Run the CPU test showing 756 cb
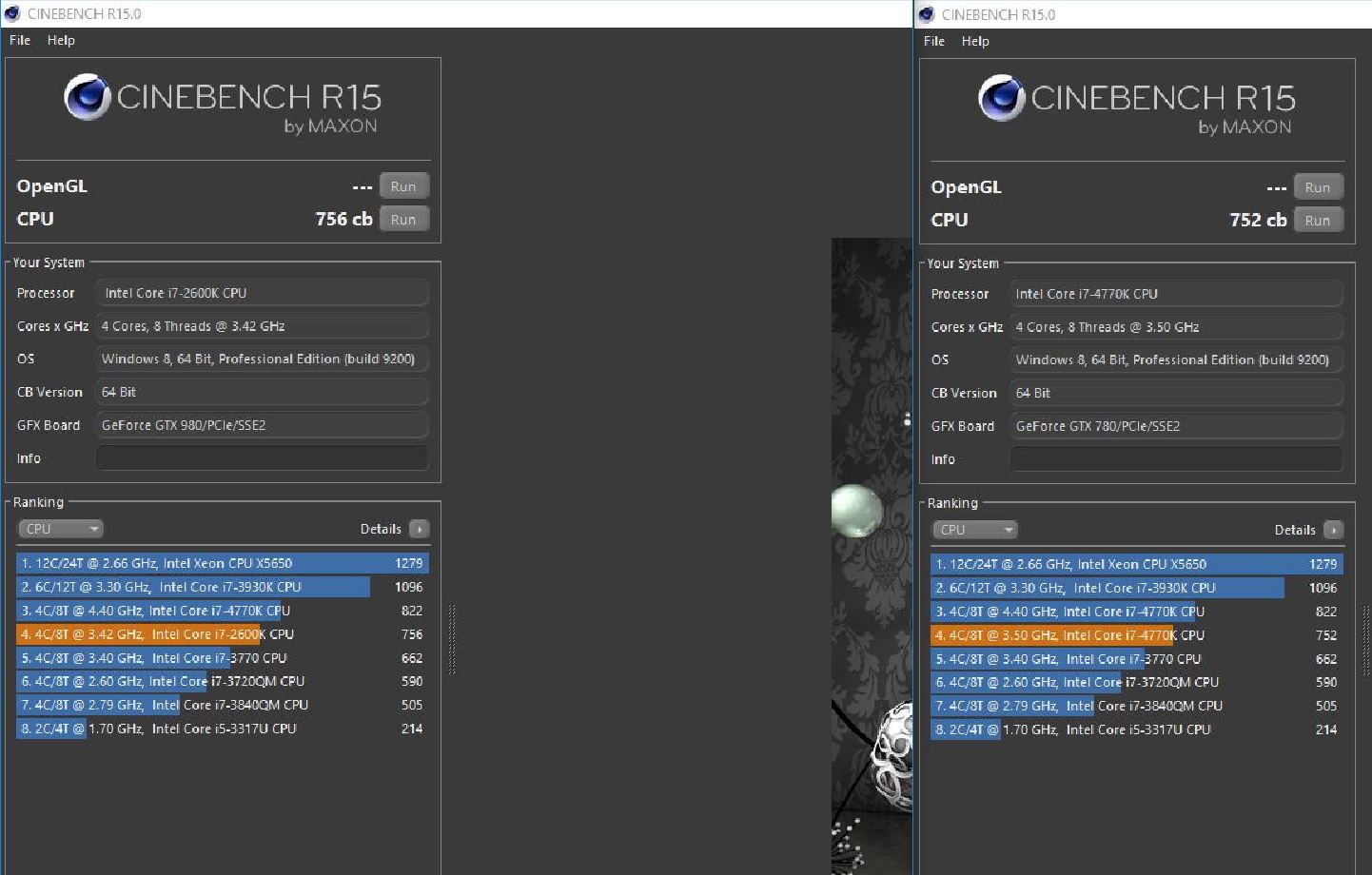 [403, 219]
